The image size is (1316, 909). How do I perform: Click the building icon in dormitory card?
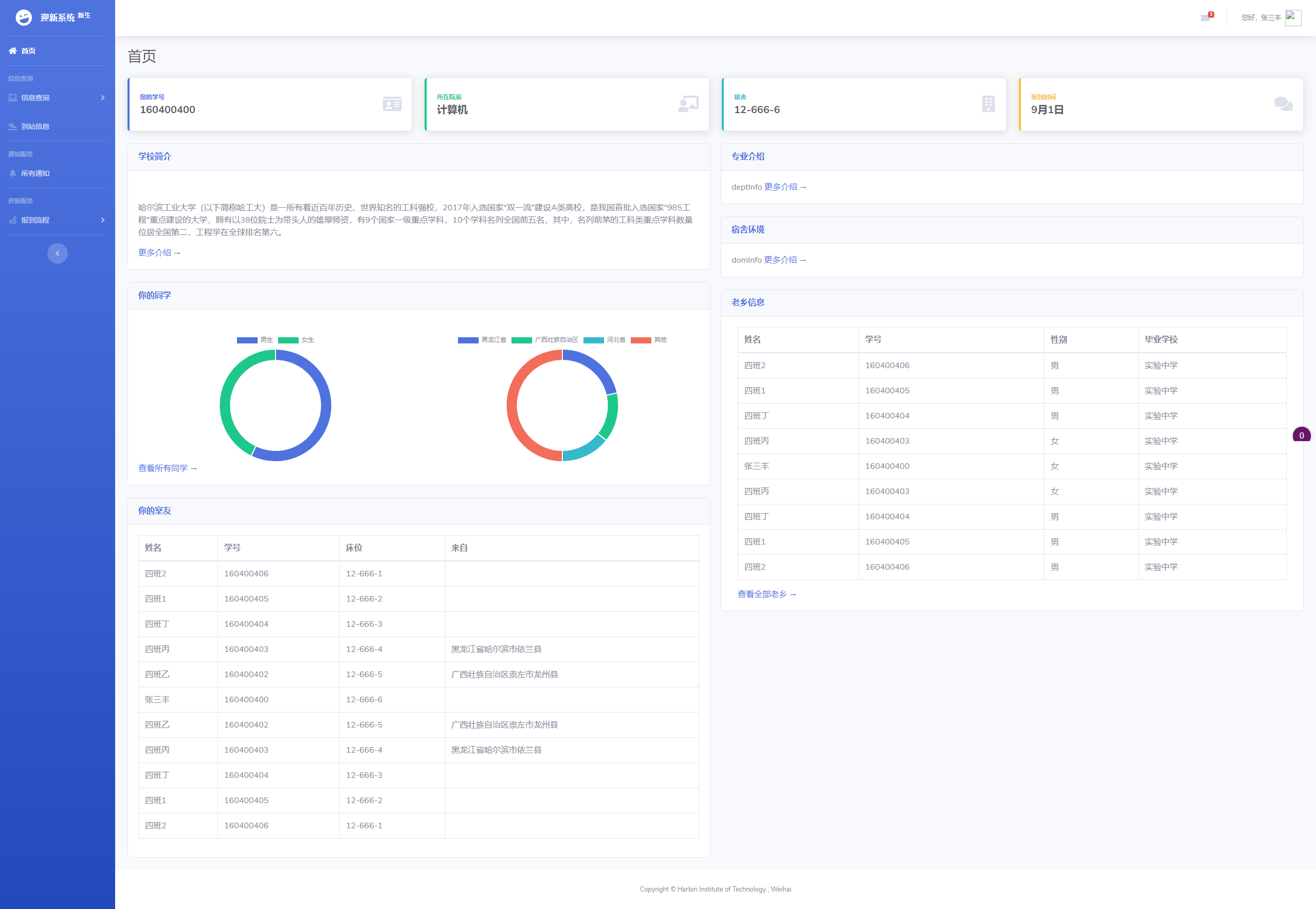point(988,104)
